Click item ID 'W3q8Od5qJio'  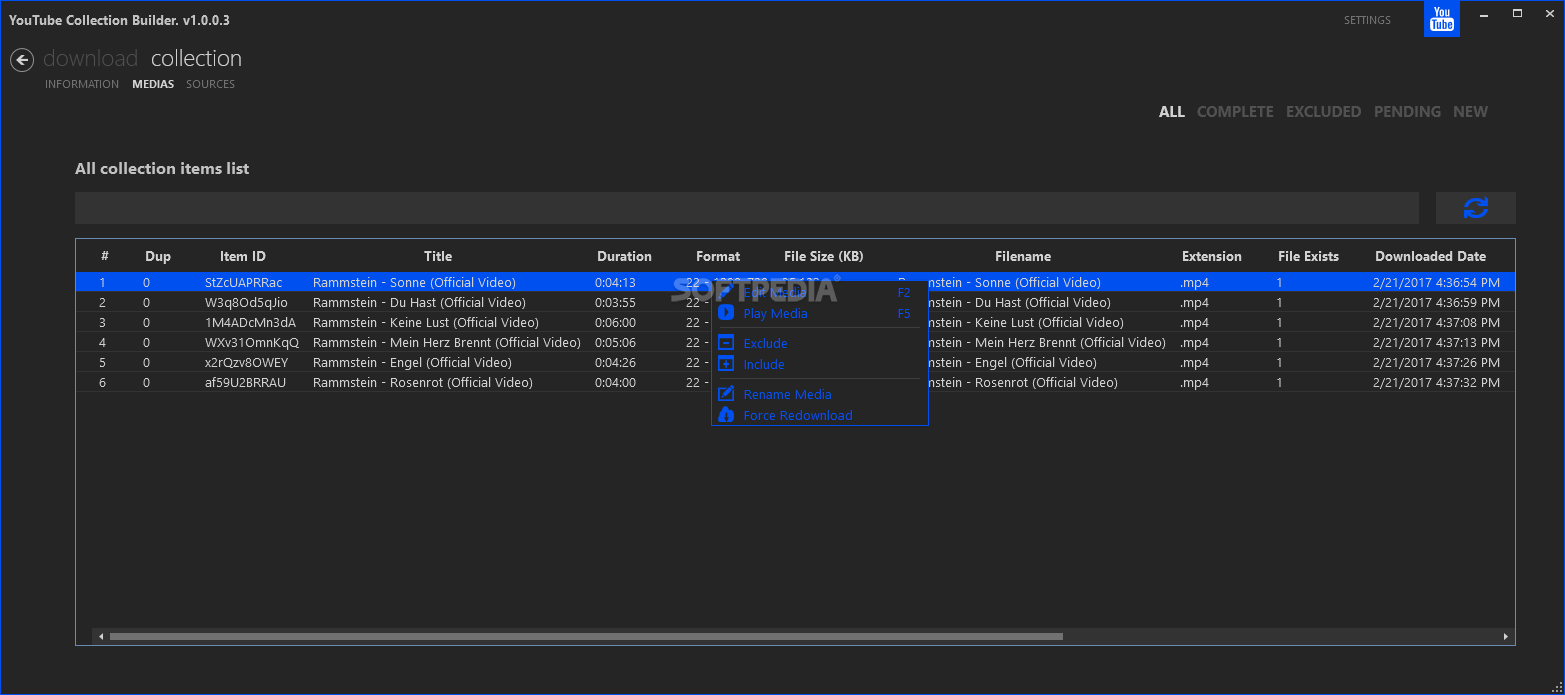246,303
